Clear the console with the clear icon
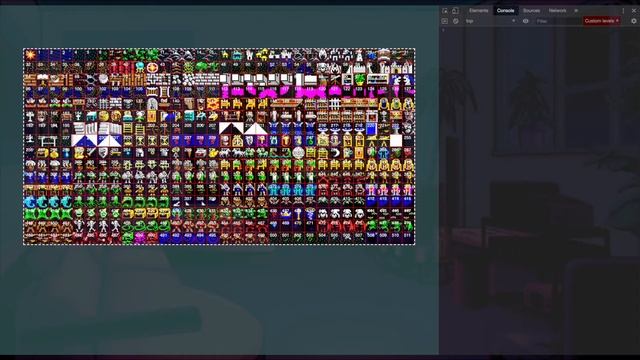This screenshot has height=360, width=640. 456,21
